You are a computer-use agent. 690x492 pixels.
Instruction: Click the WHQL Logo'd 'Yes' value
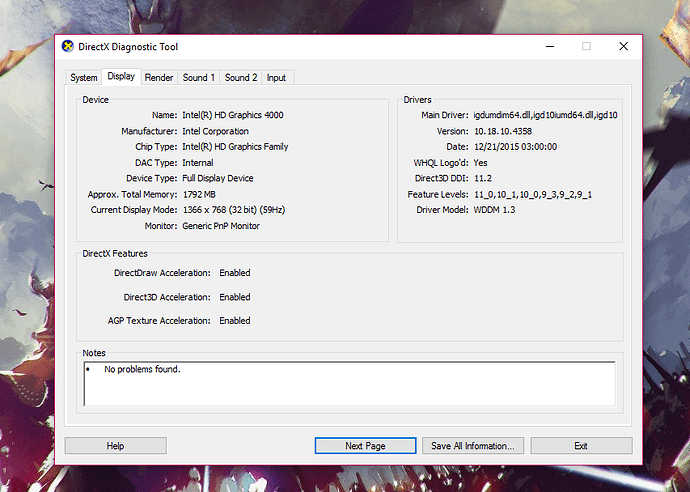(481, 163)
